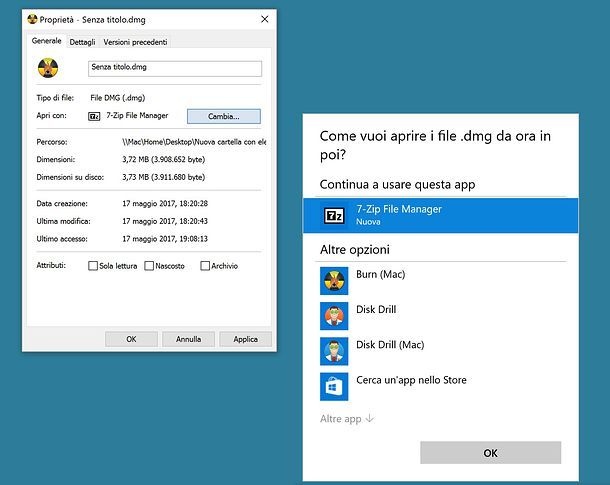Open the Versioni precedenti tab
The width and height of the screenshot is (610, 485).
[x=135, y=42]
